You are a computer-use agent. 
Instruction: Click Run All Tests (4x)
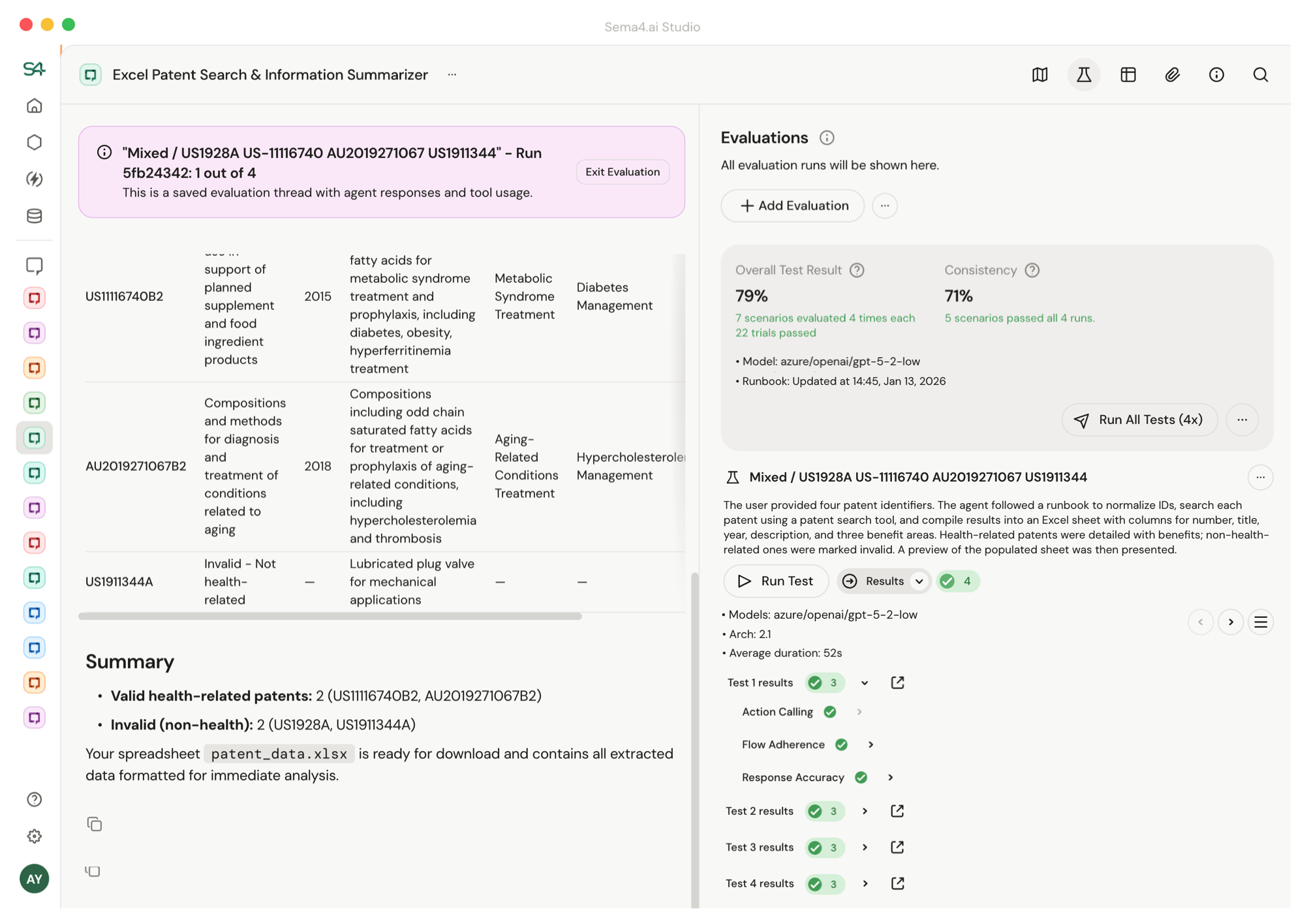(x=1139, y=420)
